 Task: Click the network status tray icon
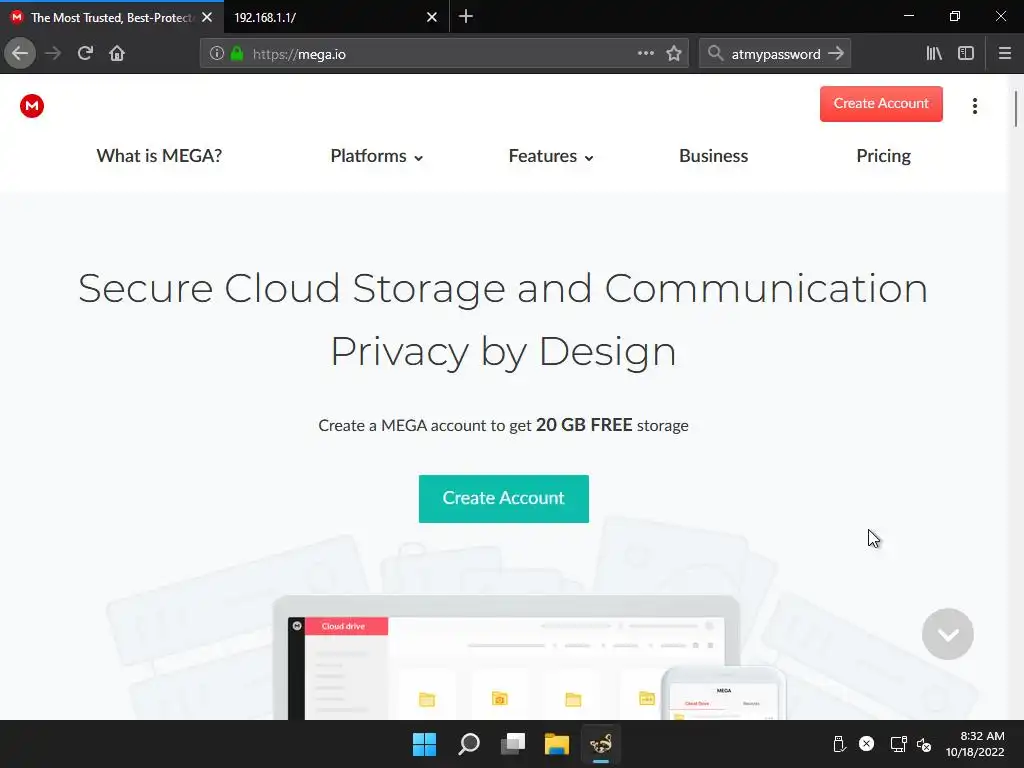[x=899, y=744]
